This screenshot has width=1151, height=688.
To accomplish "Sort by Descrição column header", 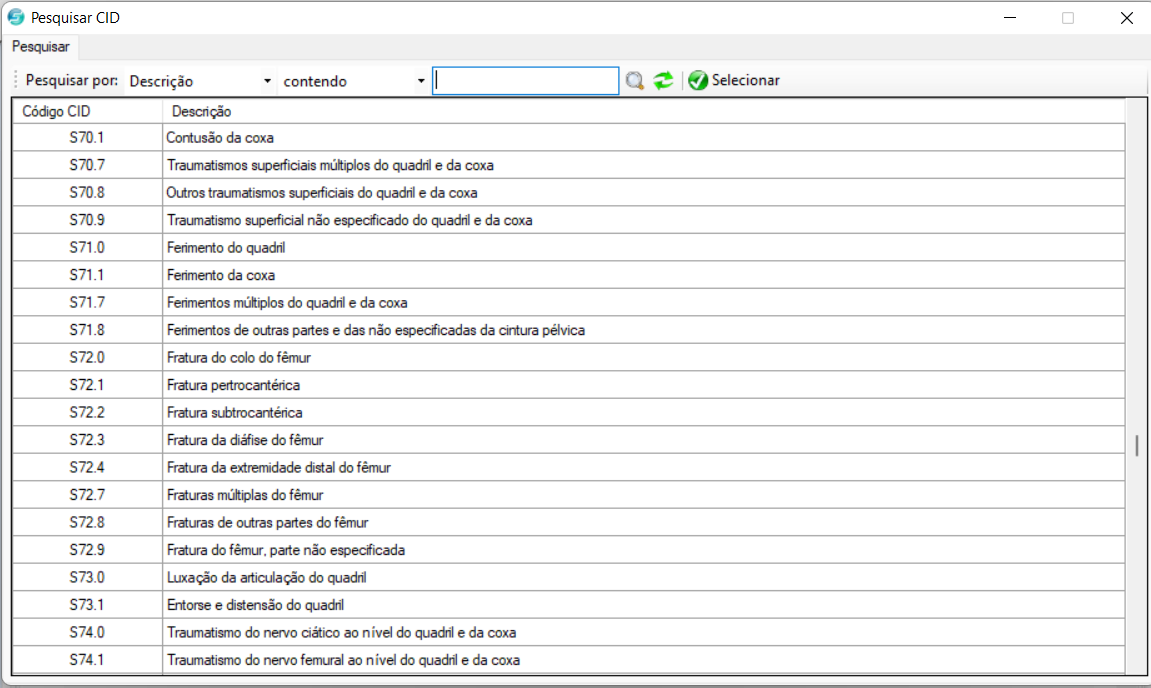I will point(643,112).
